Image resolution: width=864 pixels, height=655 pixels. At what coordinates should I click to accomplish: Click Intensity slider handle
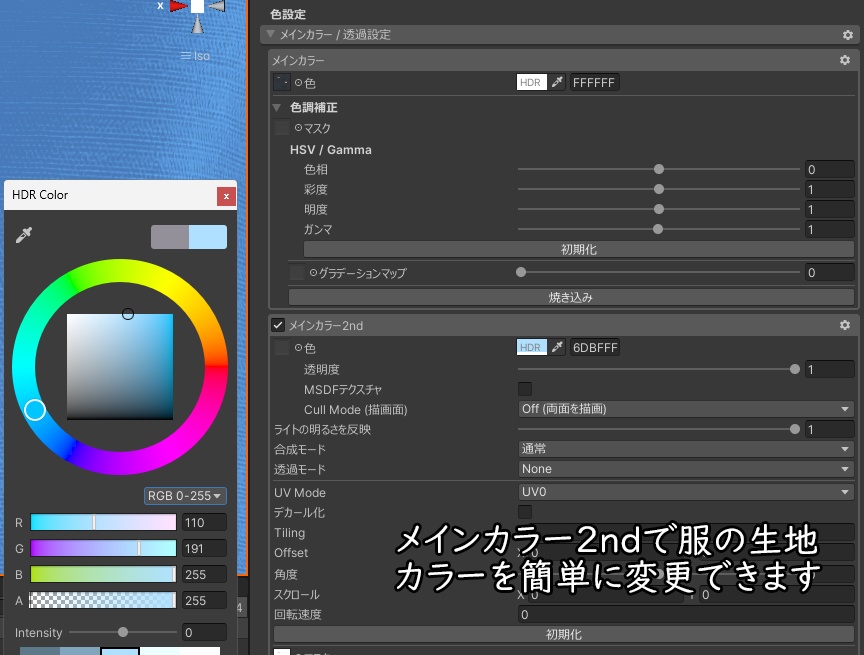(x=123, y=632)
